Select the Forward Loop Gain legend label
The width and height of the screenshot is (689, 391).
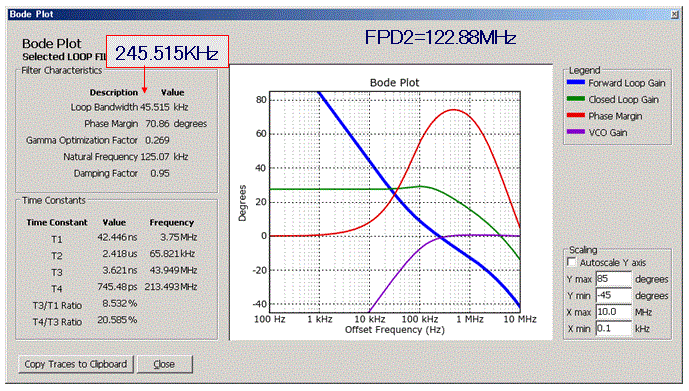click(627, 83)
